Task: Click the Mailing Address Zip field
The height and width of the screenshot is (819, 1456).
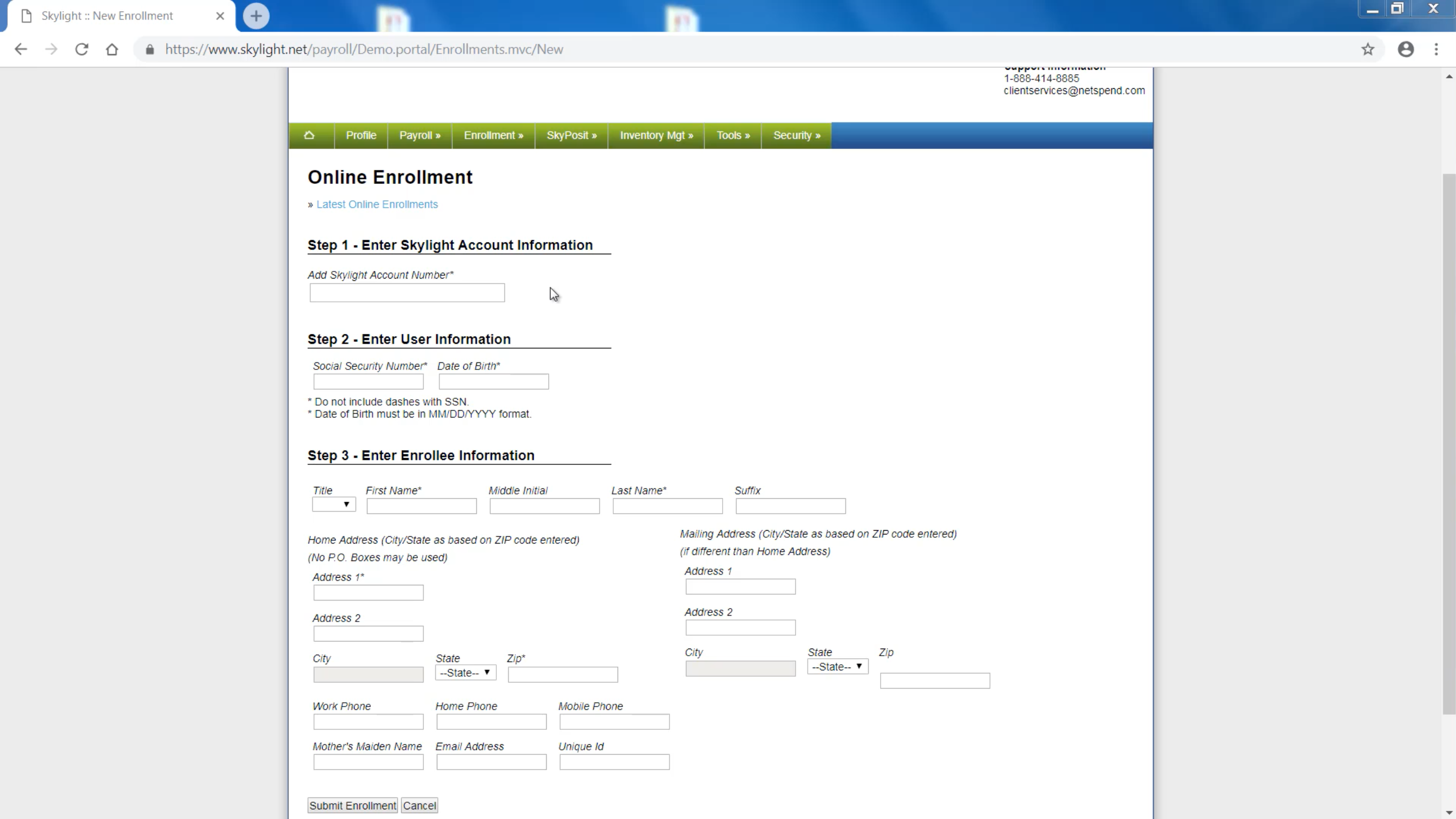Action: 935,681
